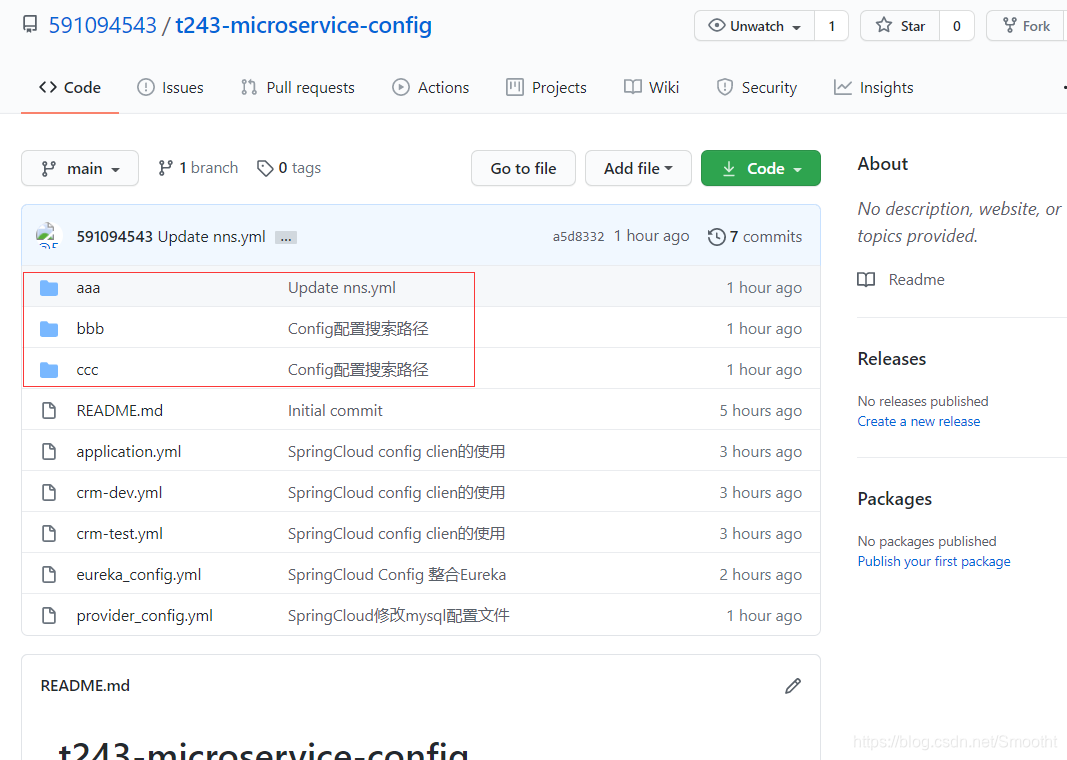The height and width of the screenshot is (760, 1067).
Task: Open the aaa folder
Action: tap(88, 288)
